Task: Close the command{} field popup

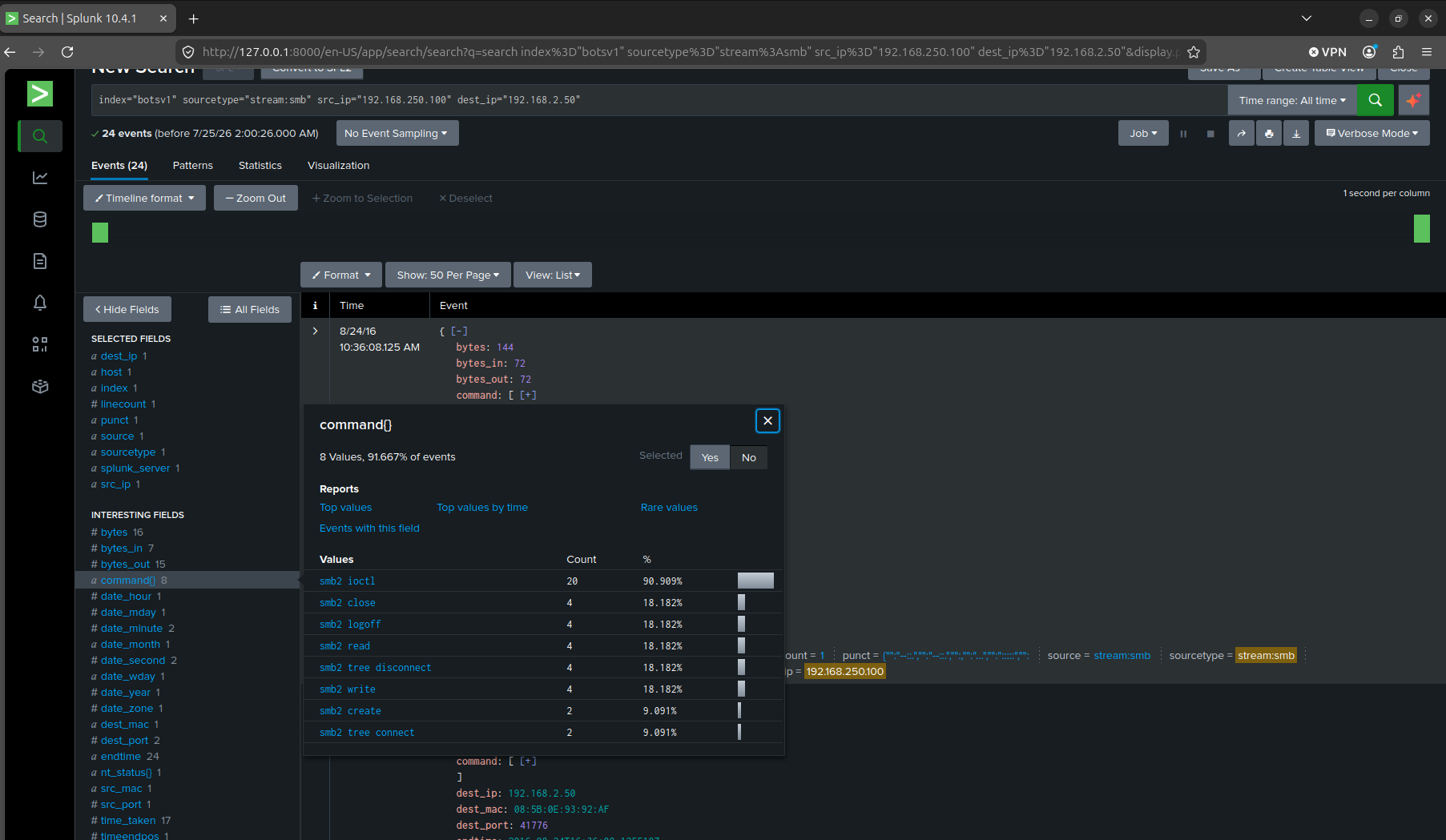Action: tap(767, 420)
